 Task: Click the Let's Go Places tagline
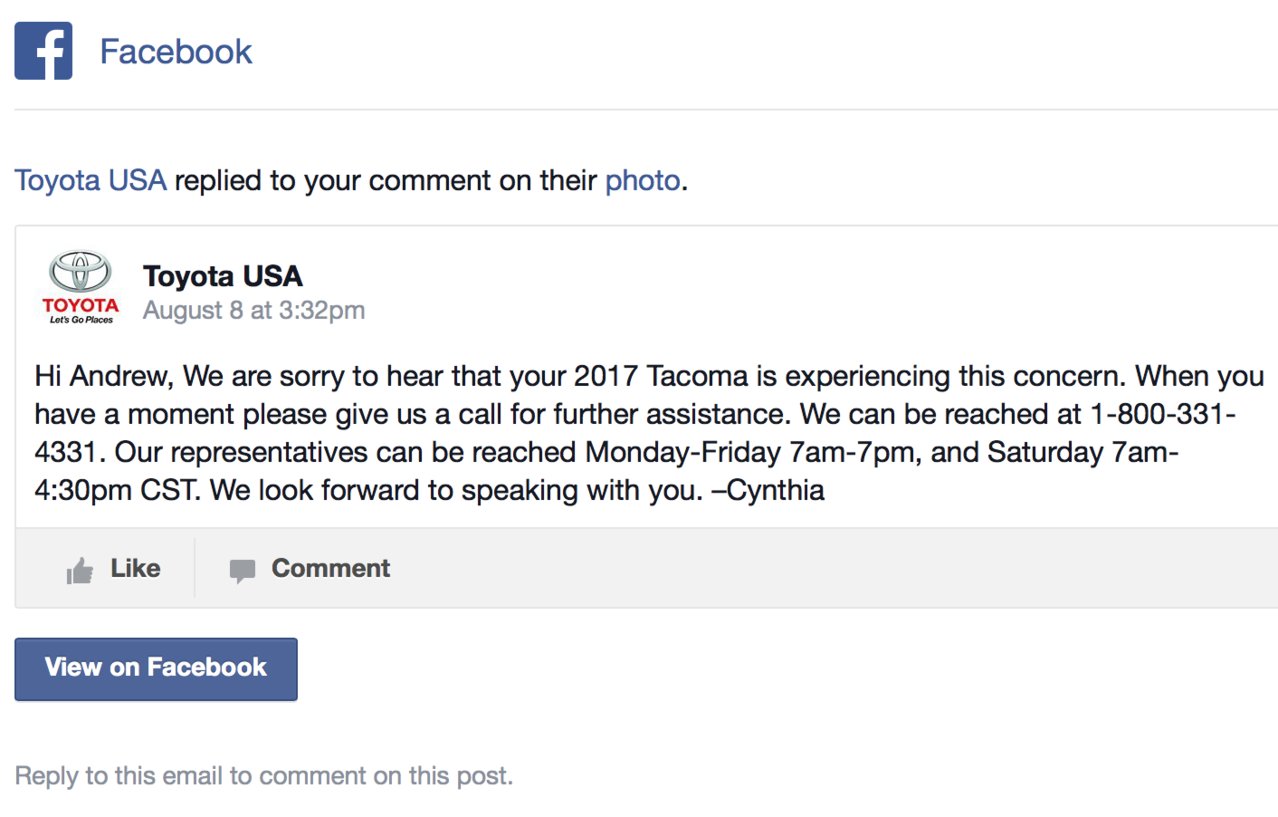pos(81,320)
